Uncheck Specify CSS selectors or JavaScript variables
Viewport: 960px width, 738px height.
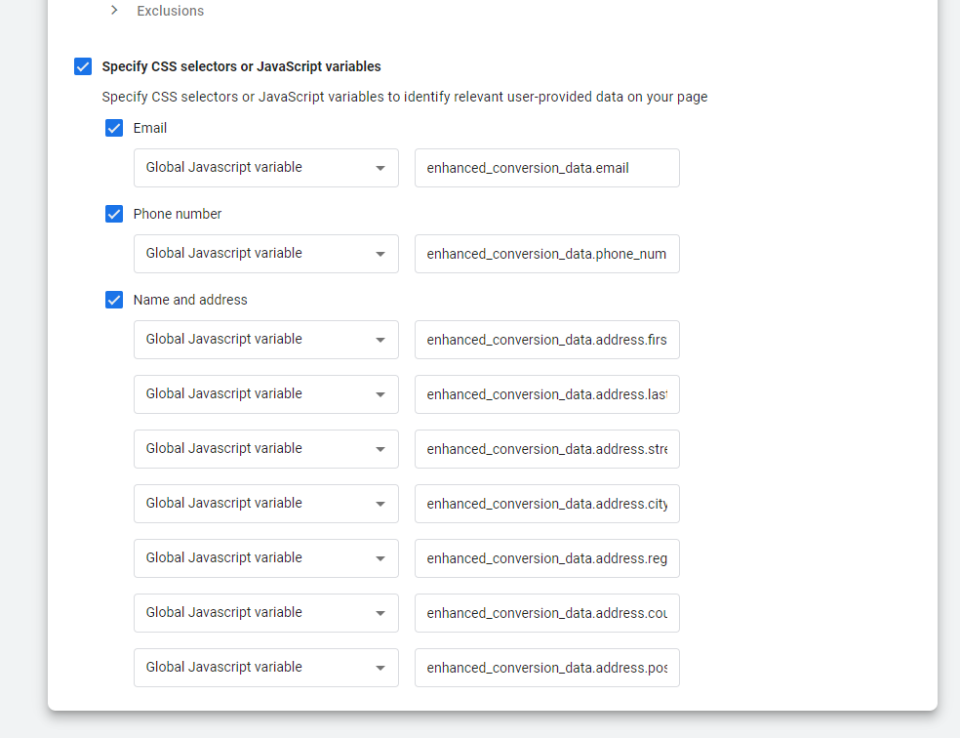pos(83,66)
